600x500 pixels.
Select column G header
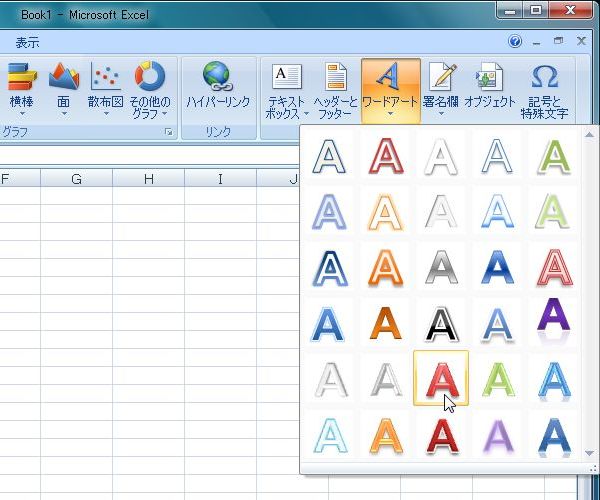coord(77,179)
